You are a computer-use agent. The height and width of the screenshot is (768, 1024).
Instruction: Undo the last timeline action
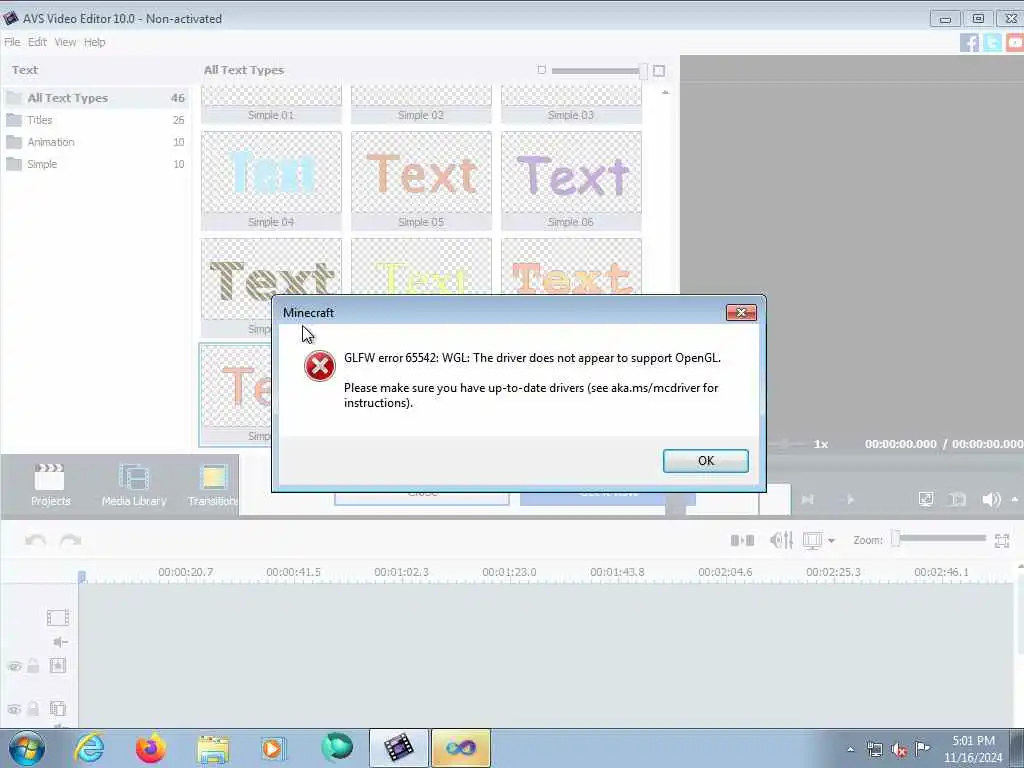click(36, 540)
